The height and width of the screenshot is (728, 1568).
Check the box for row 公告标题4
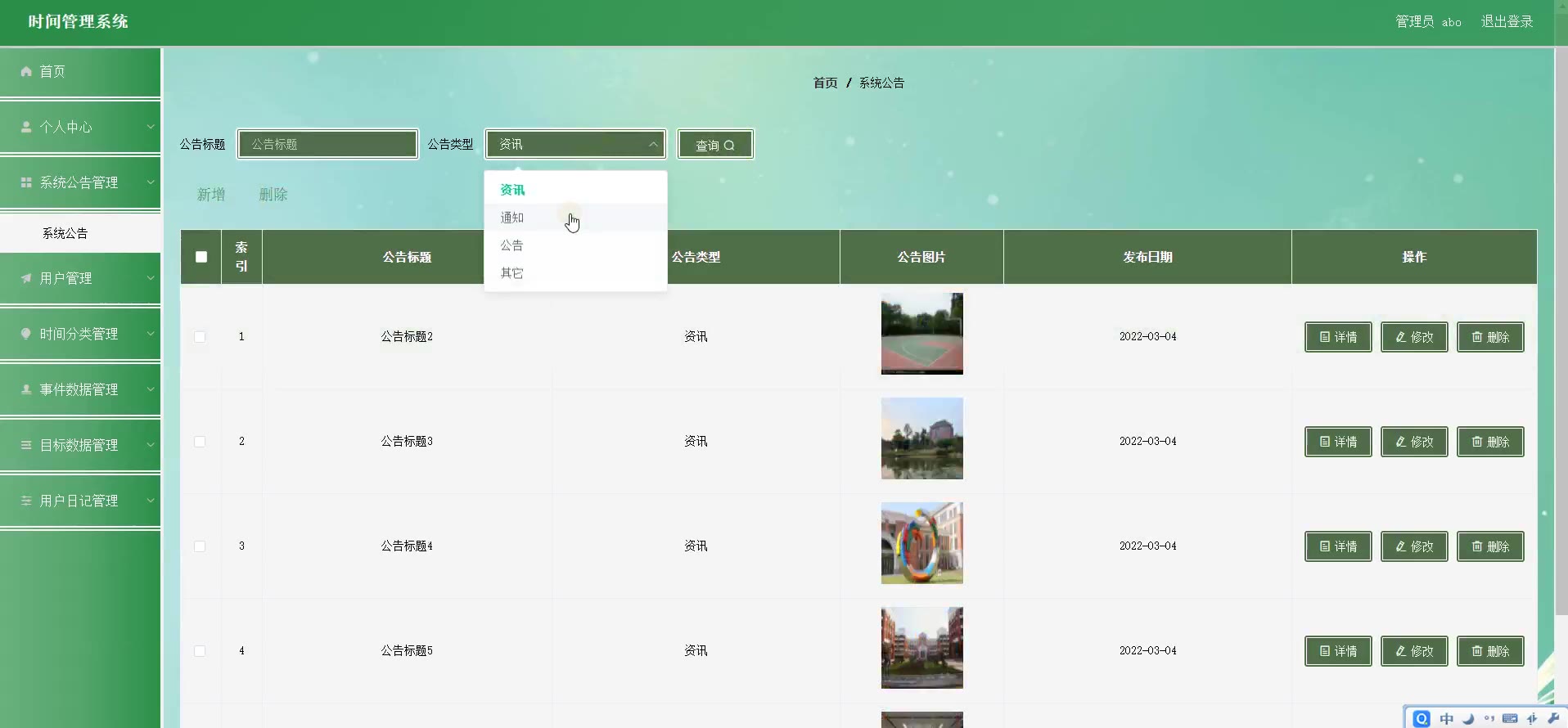click(x=200, y=546)
